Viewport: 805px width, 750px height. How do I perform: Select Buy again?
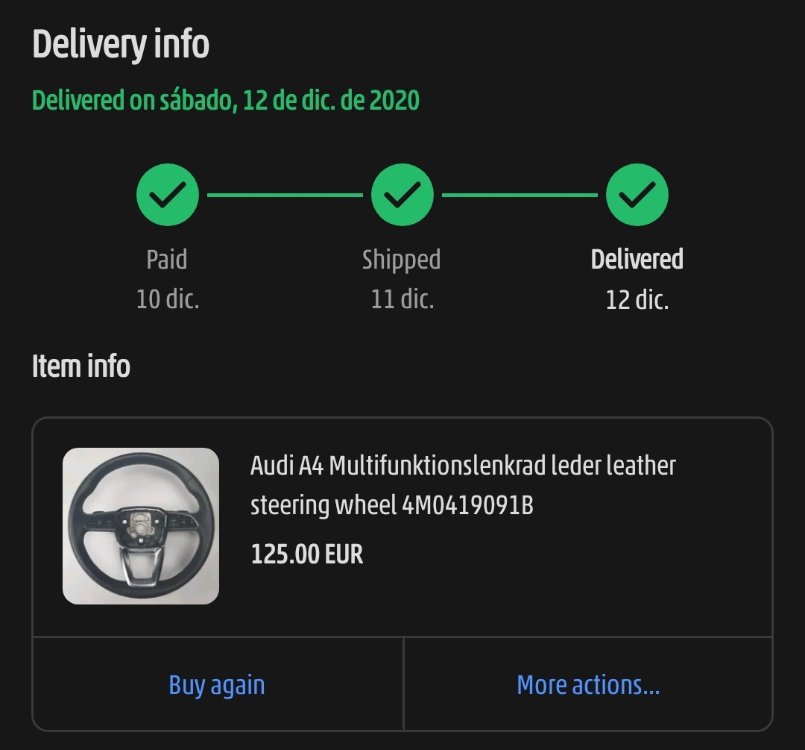pos(218,684)
